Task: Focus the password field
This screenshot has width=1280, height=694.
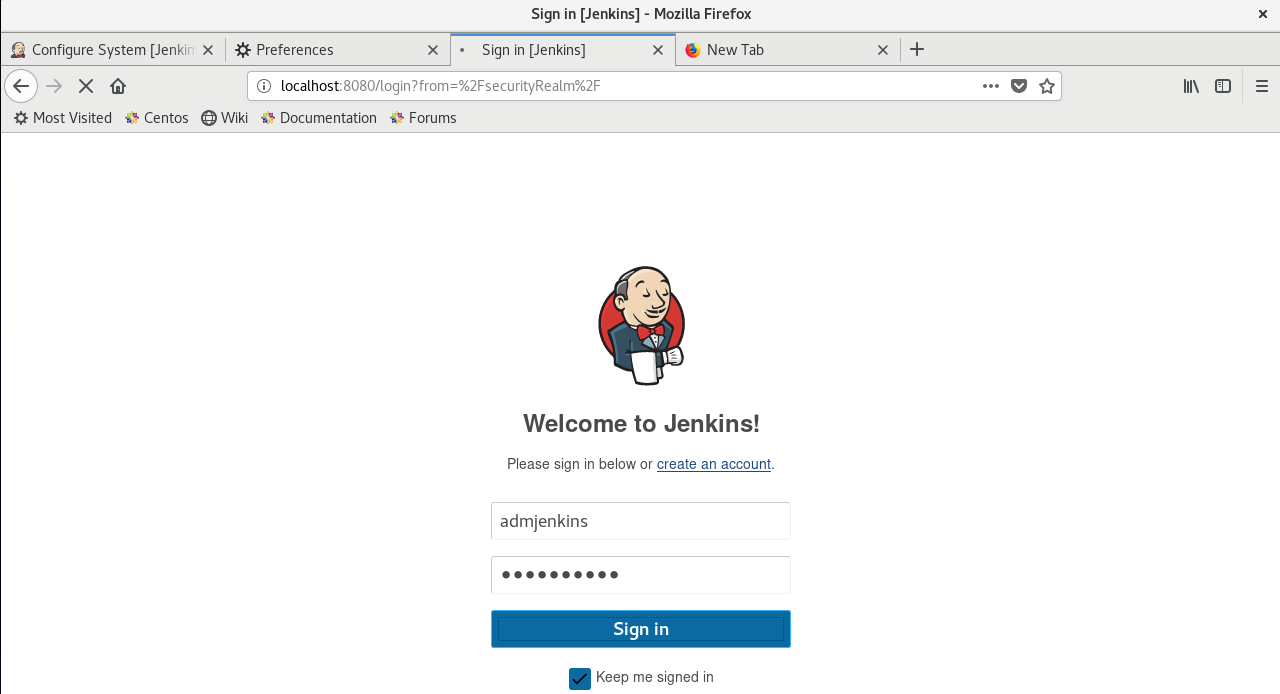Action: click(x=641, y=575)
